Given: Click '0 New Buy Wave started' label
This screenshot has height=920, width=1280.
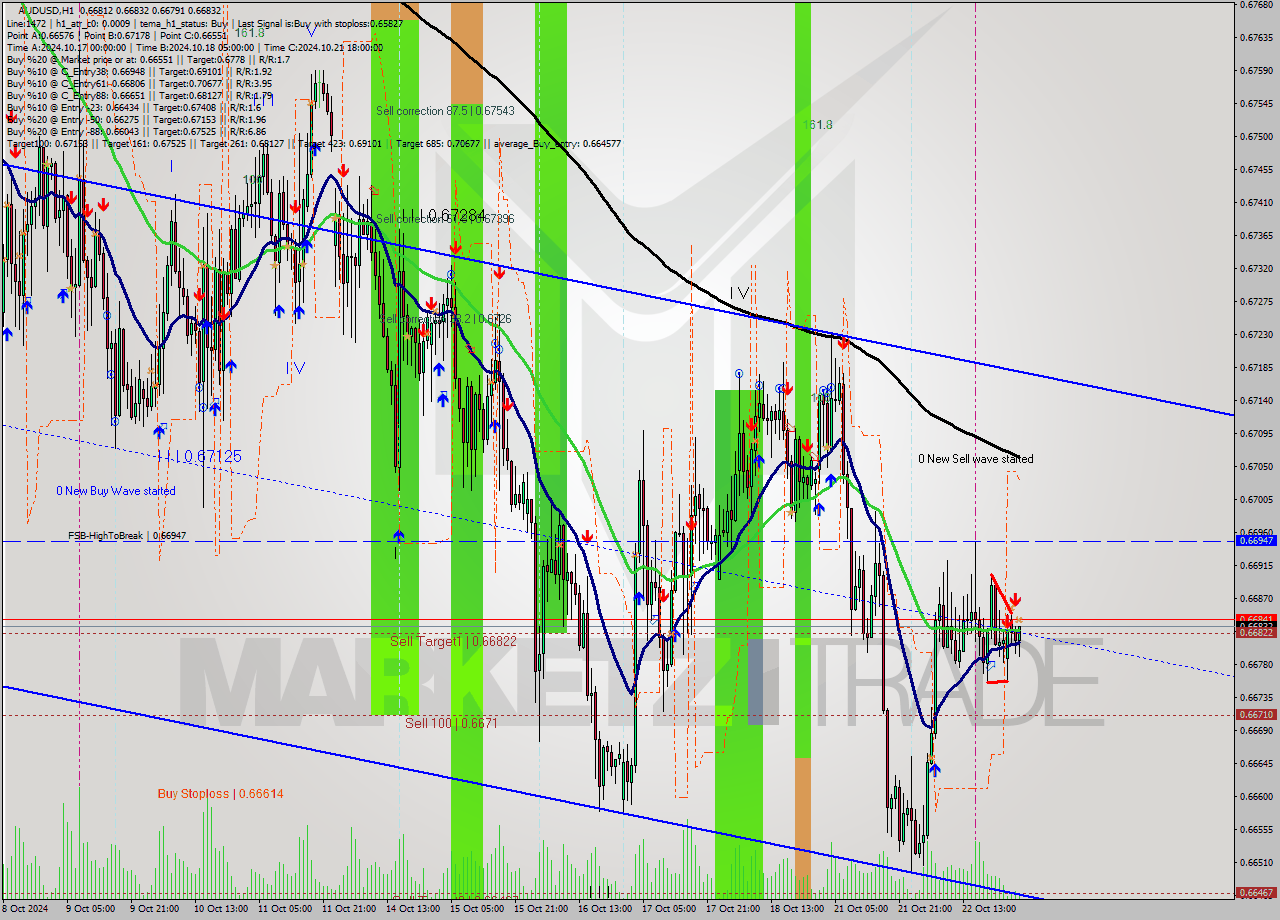Looking at the screenshot, I should click(115, 491).
